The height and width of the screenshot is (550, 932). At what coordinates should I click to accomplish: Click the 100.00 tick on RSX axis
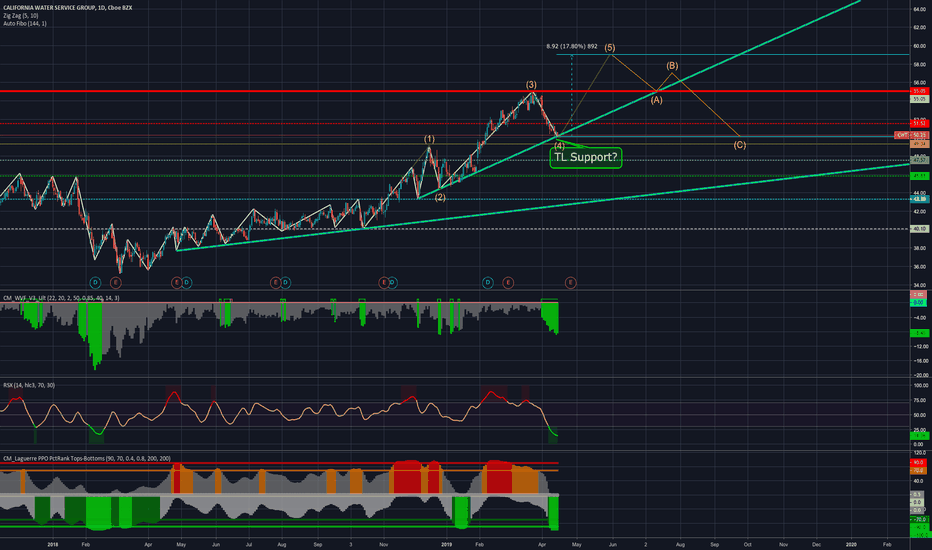click(920, 386)
